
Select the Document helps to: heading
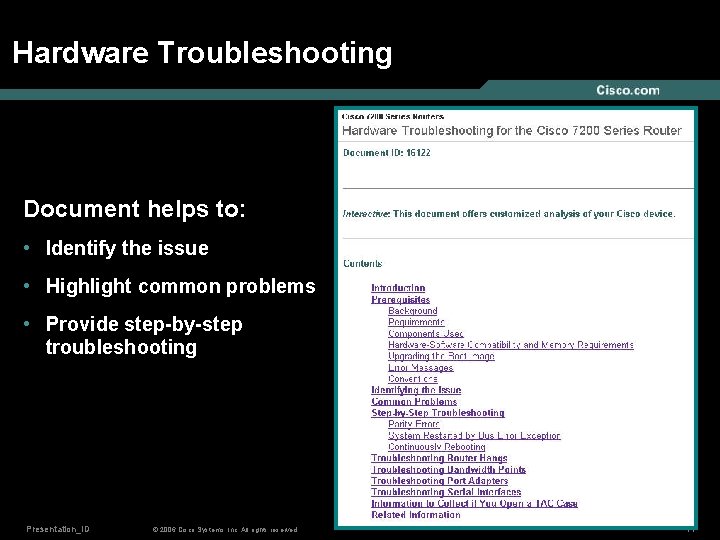coord(135,209)
